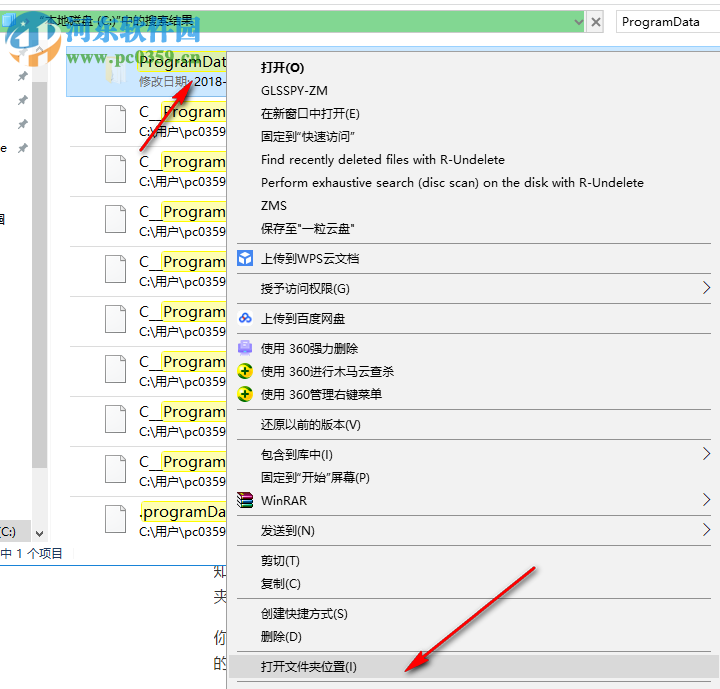Choose 保存至"一粒云盘"
Screen dimensions: 720x689
click(307, 228)
